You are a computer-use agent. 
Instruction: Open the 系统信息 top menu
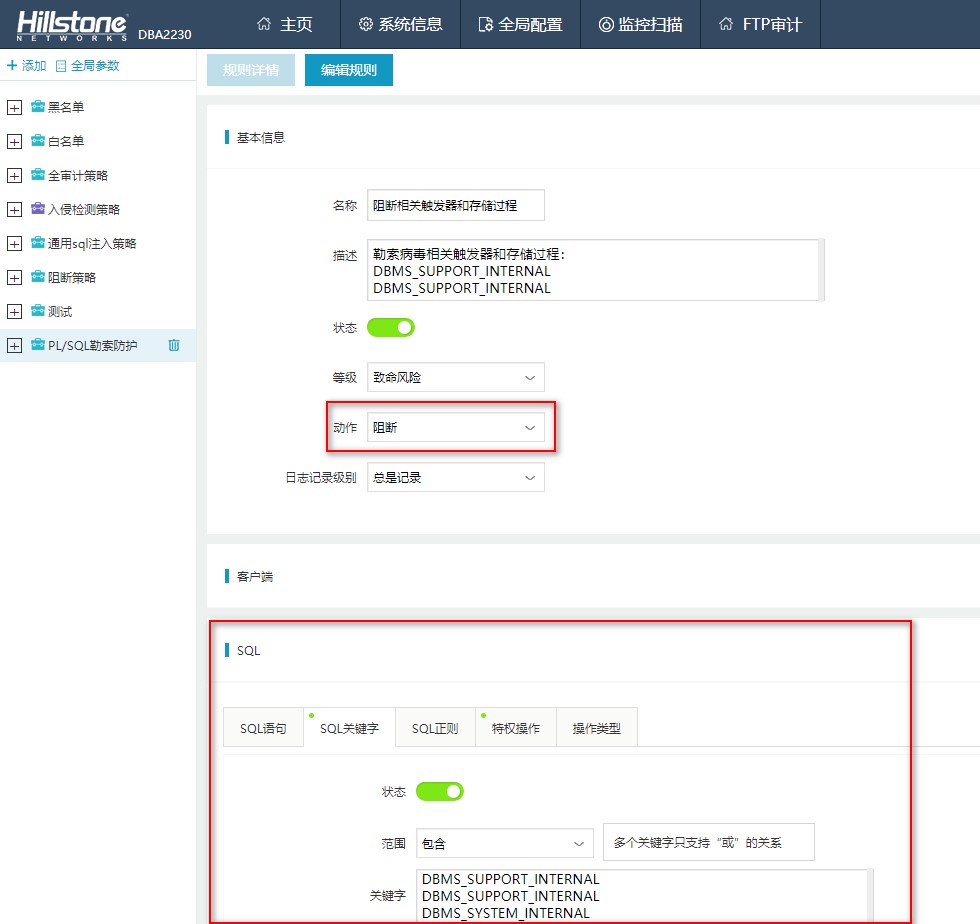click(401, 24)
